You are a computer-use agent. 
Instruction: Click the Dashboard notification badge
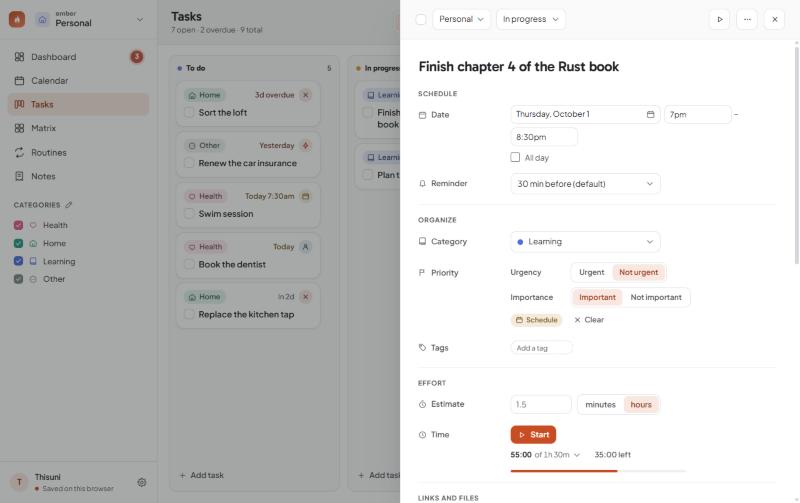(x=137, y=57)
